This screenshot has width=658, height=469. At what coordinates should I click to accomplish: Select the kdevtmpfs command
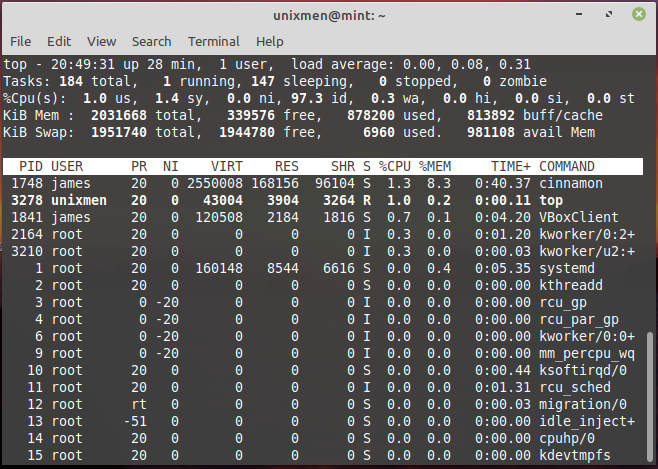575,455
